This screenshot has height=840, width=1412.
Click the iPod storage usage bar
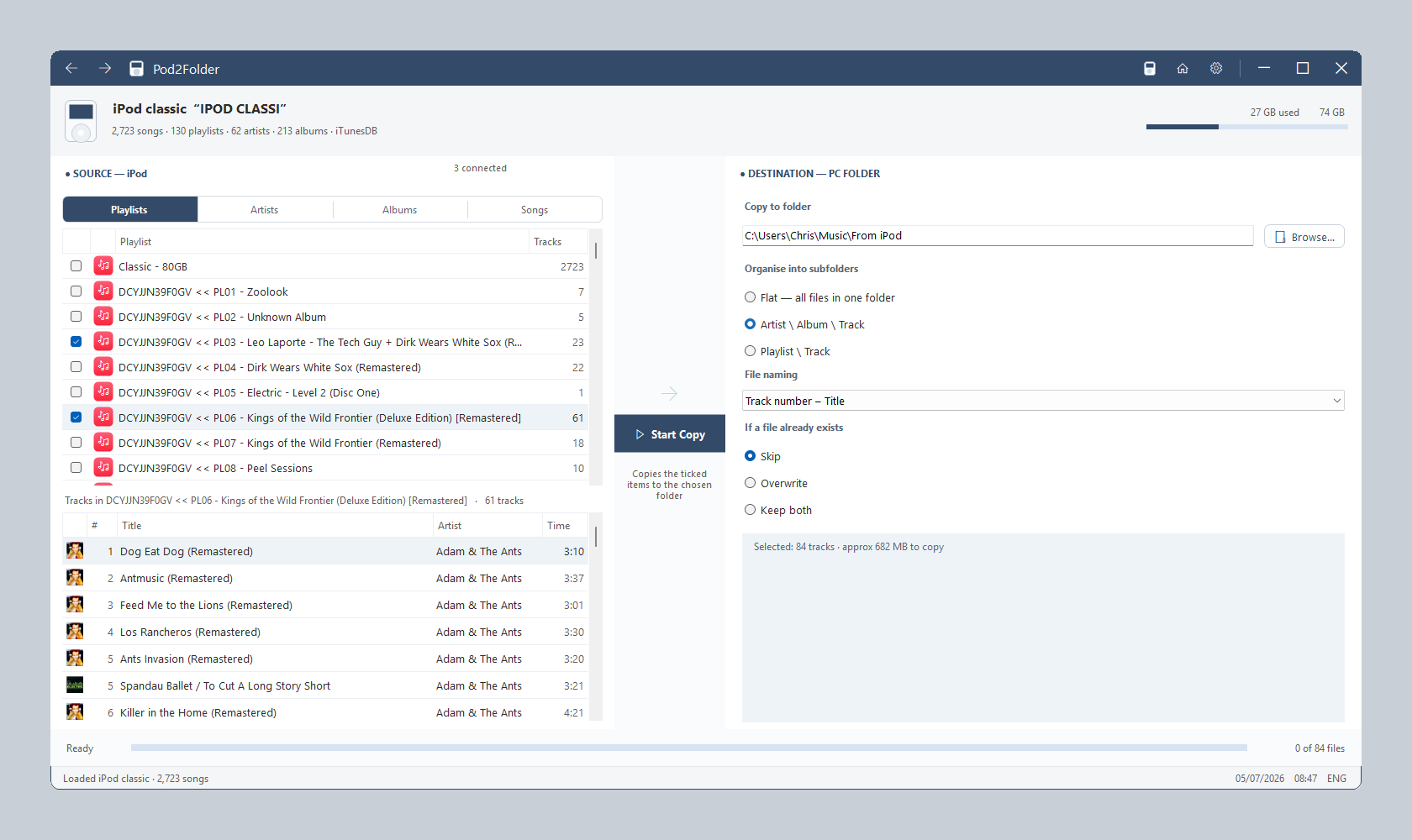tap(1246, 127)
